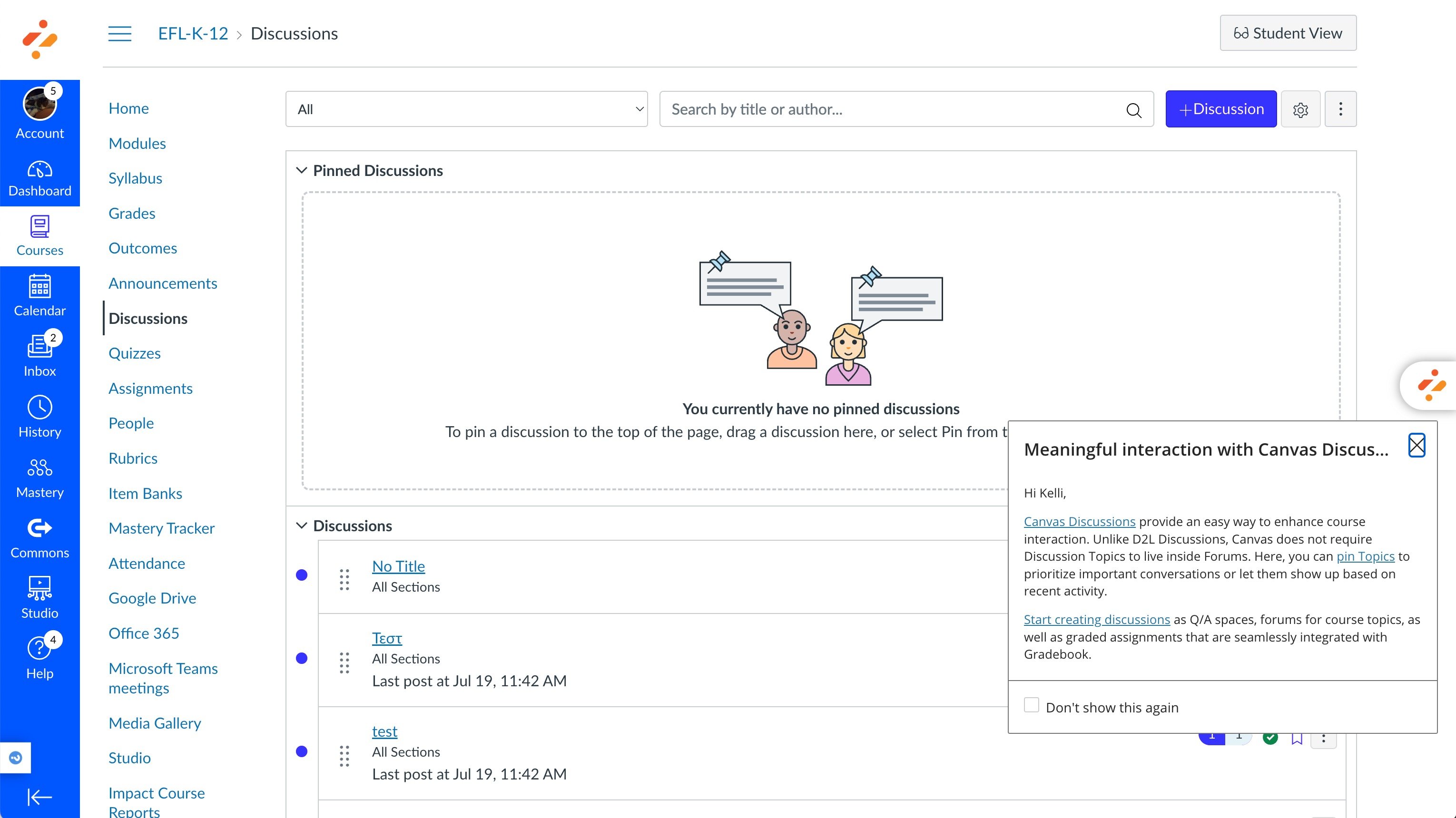Click the search magnifier icon
Image resolution: width=1456 pixels, height=818 pixels.
click(x=1133, y=110)
